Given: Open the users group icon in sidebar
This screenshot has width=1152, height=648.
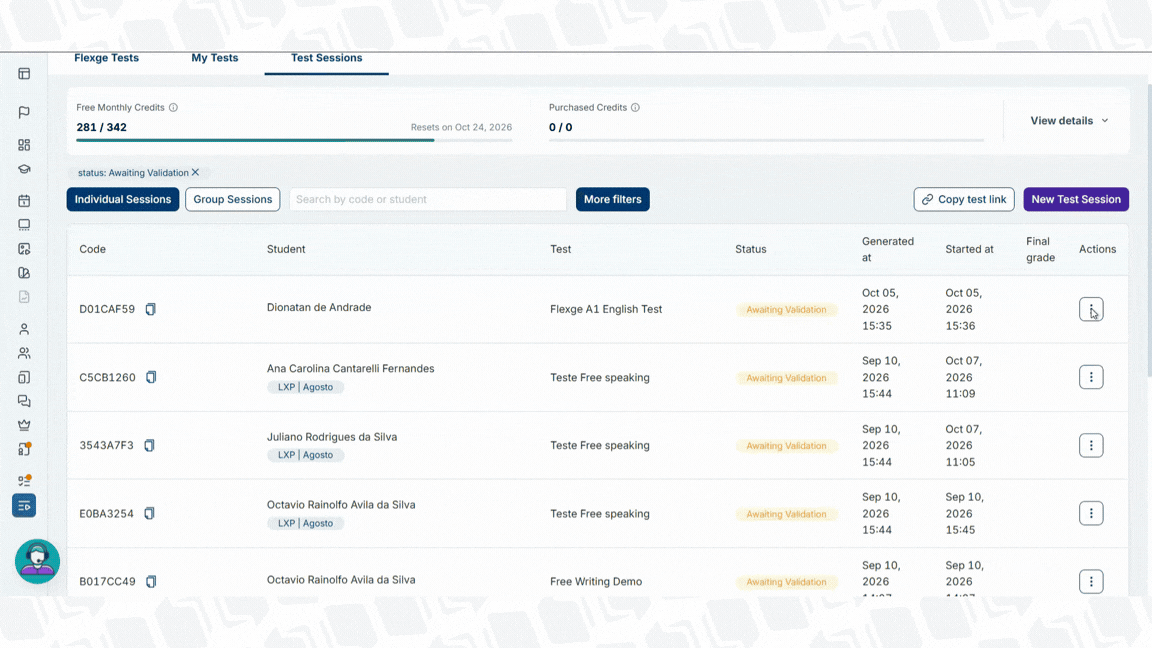Looking at the screenshot, I should pyautogui.click(x=24, y=353).
